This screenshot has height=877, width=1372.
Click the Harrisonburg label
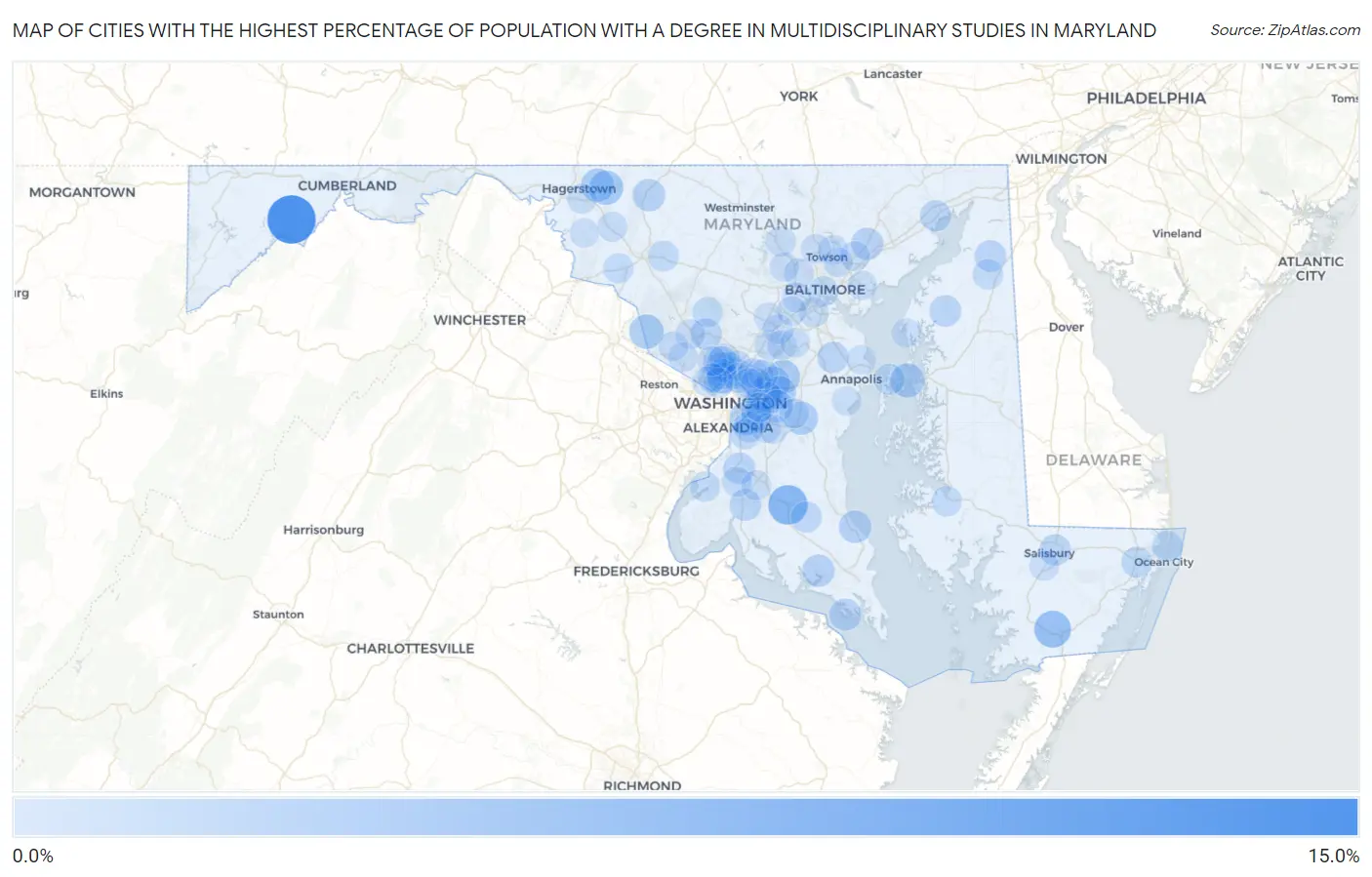coord(323,530)
